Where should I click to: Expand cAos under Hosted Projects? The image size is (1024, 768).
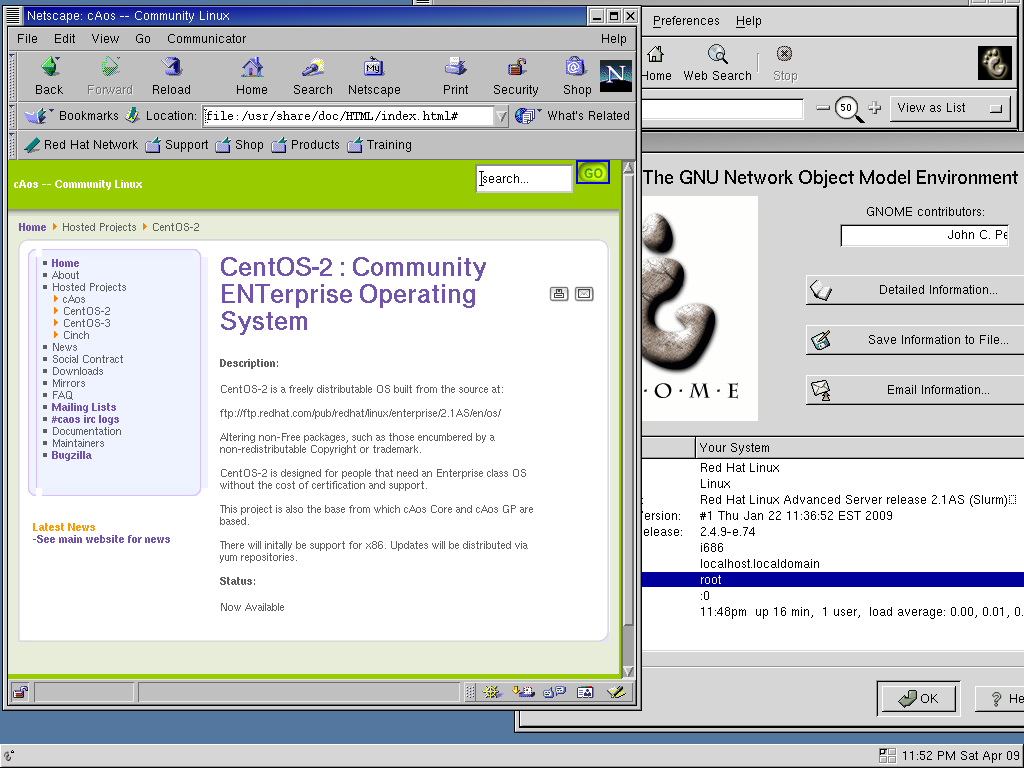coord(74,299)
